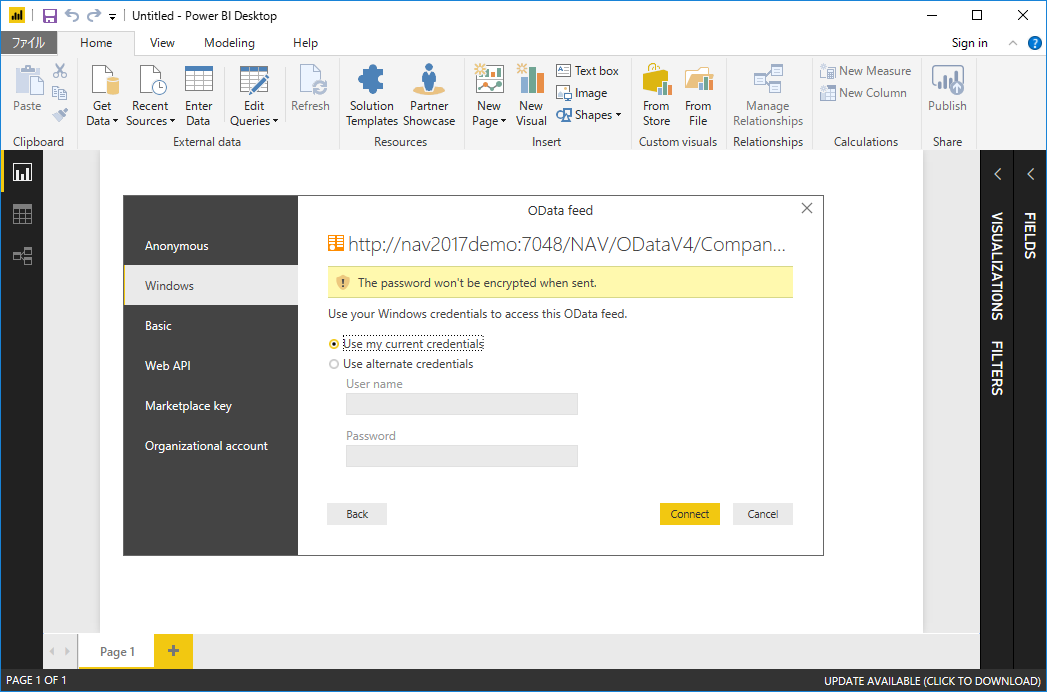The image size is (1047, 692).
Task: Import custom visual From Store
Action: (656, 96)
